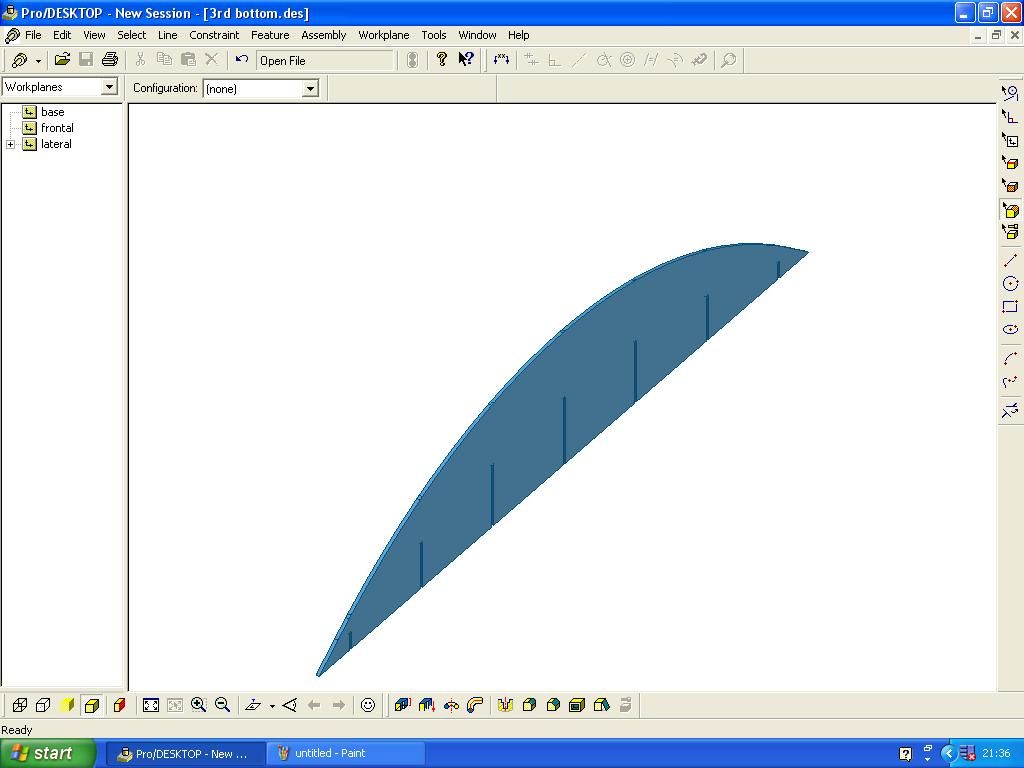Image resolution: width=1024 pixels, height=768 pixels.
Task: Select the Sketch Dimension tool
Action: click(501, 60)
